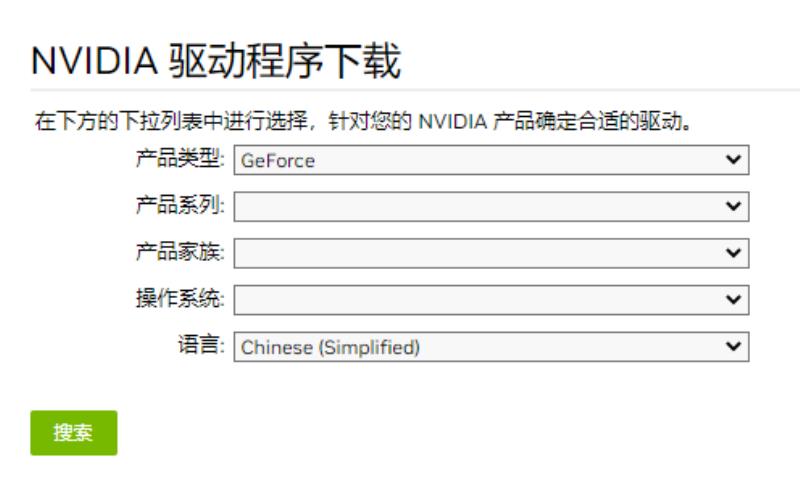The image size is (800, 480).
Task: Click the word NVIDIA in the description line
Action: tap(453, 122)
